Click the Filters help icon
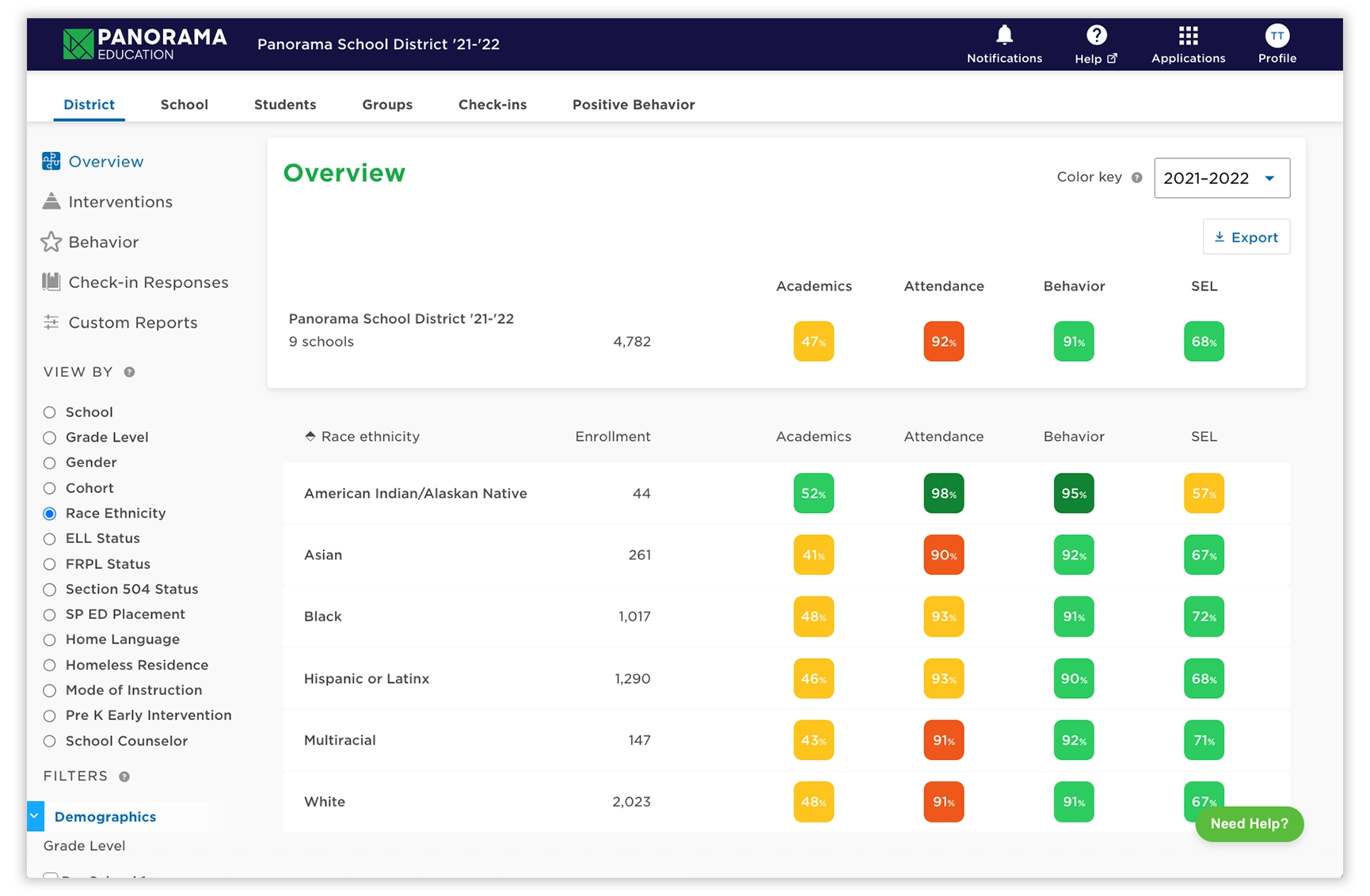This screenshot has width=1370, height=896. pyautogui.click(x=124, y=776)
